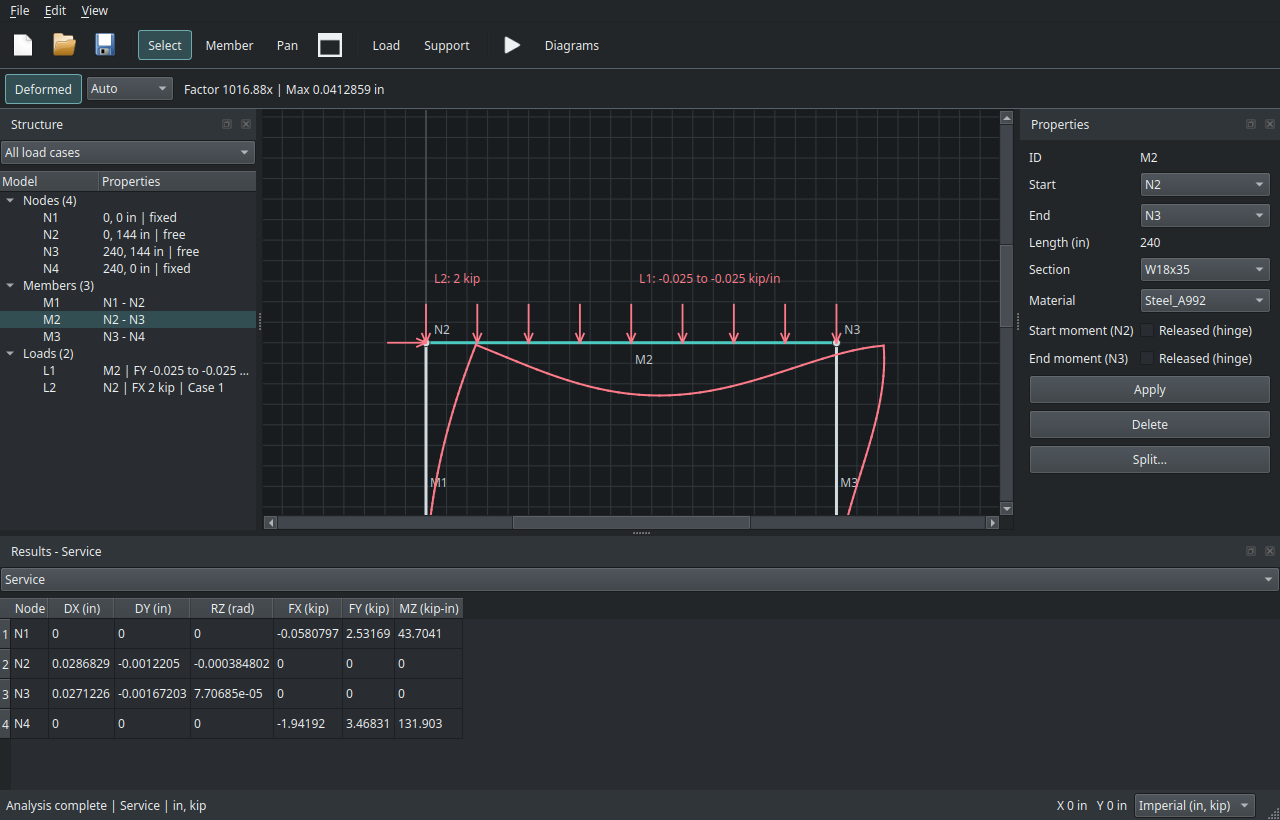The image size is (1280, 820).
Task: Click the canvas scroll-right arrow
Action: (x=992, y=522)
